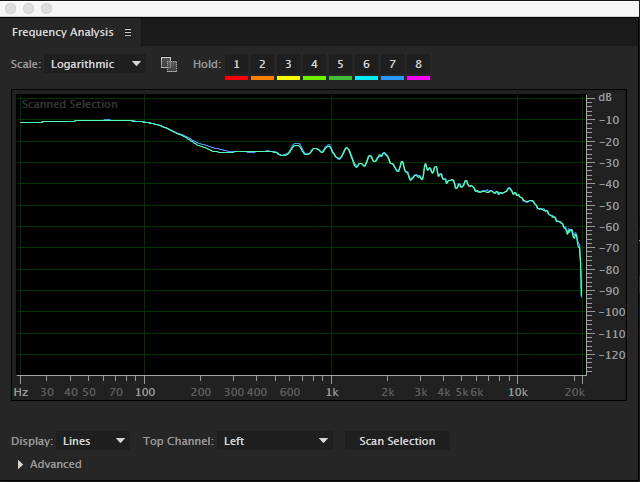640x482 pixels.
Task: Click the 20k label on frequency axis
Action: coord(575,392)
